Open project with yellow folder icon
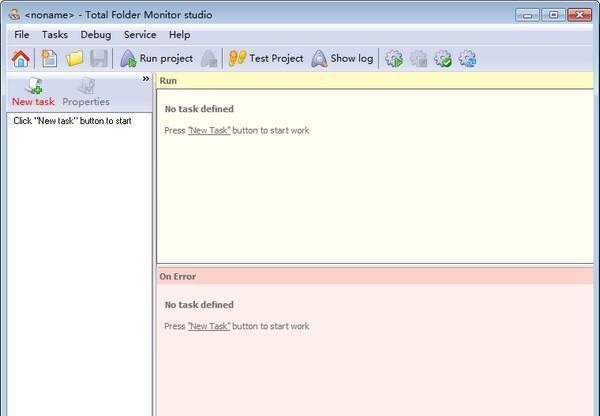This screenshot has height=416, width=600. 74,59
